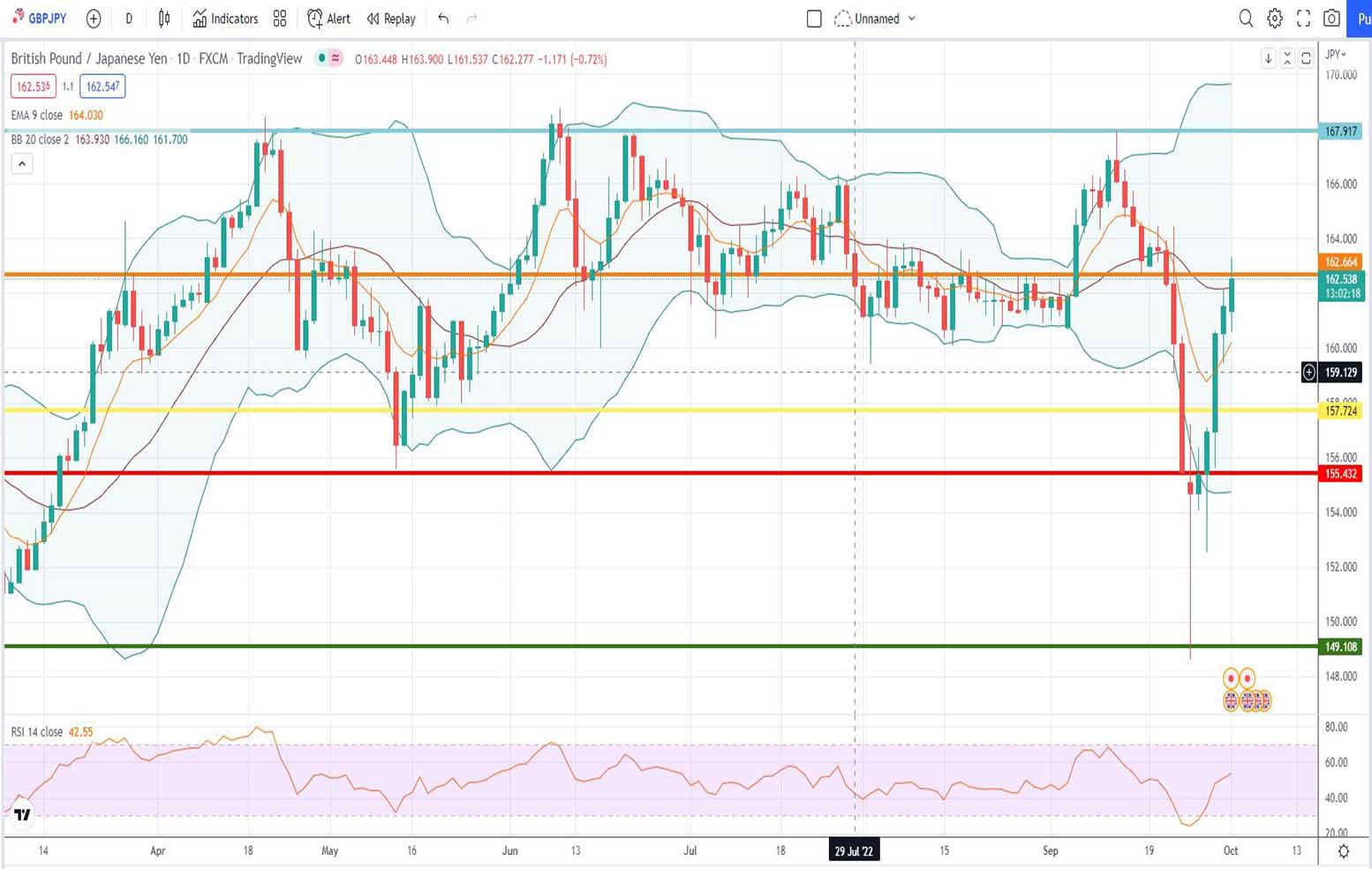
Task: Open the JPY currency dropdown
Action: pos(1337,55)
